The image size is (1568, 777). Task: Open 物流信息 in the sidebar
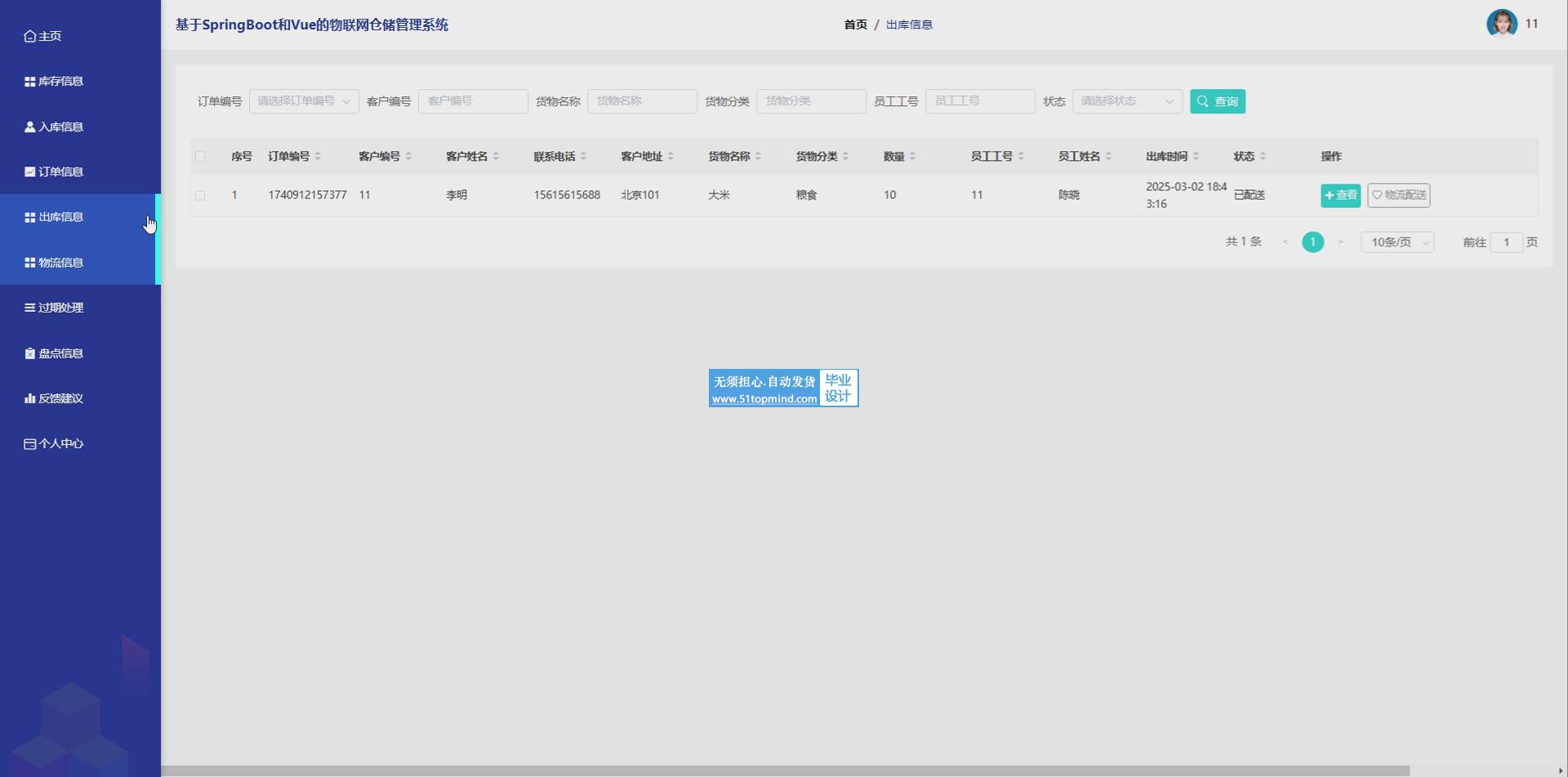coord(60,263)
